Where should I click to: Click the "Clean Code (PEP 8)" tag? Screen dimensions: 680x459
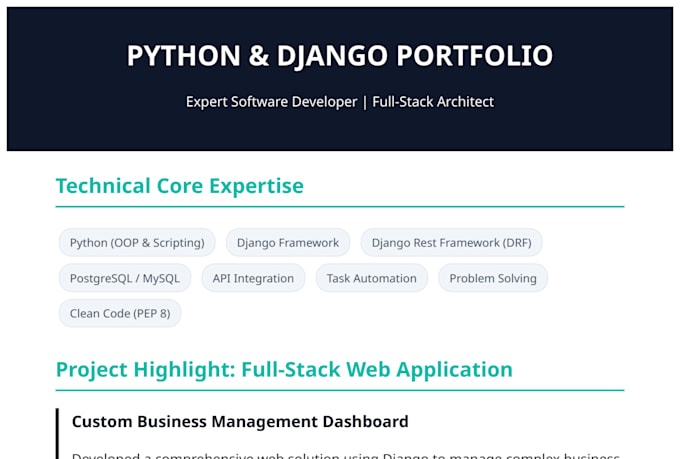(x=120, y=313)
